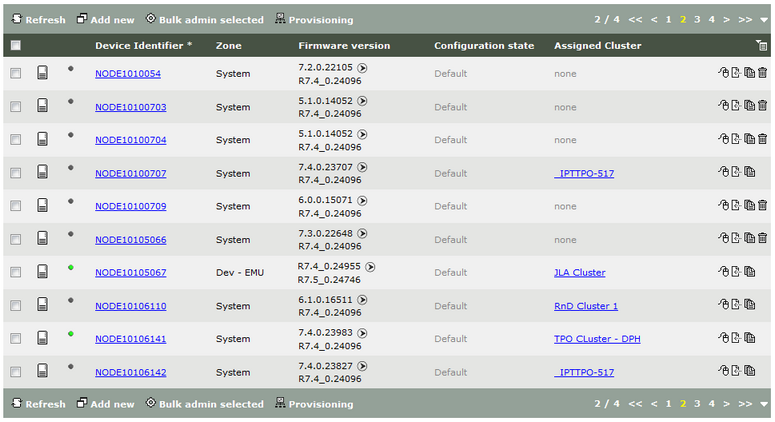The width and height of the screenshot is (775, 422).
Task: Check the box for NODE10100704
Action: (x=16, y=140)
